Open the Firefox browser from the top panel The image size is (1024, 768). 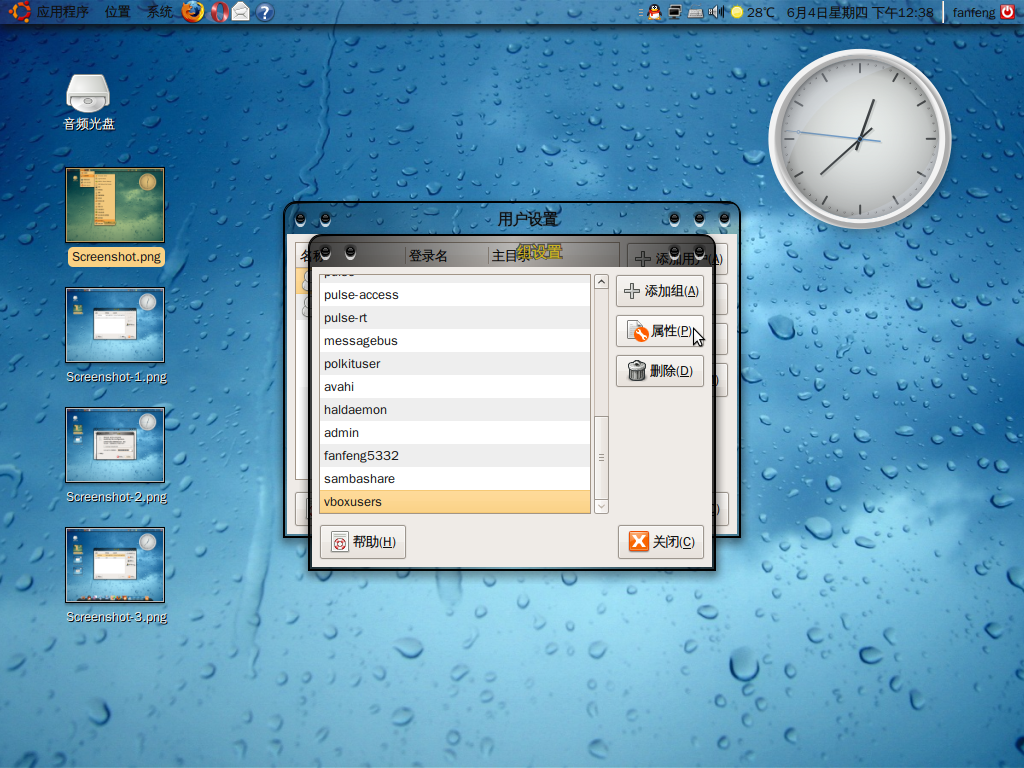tap(193, 12)
